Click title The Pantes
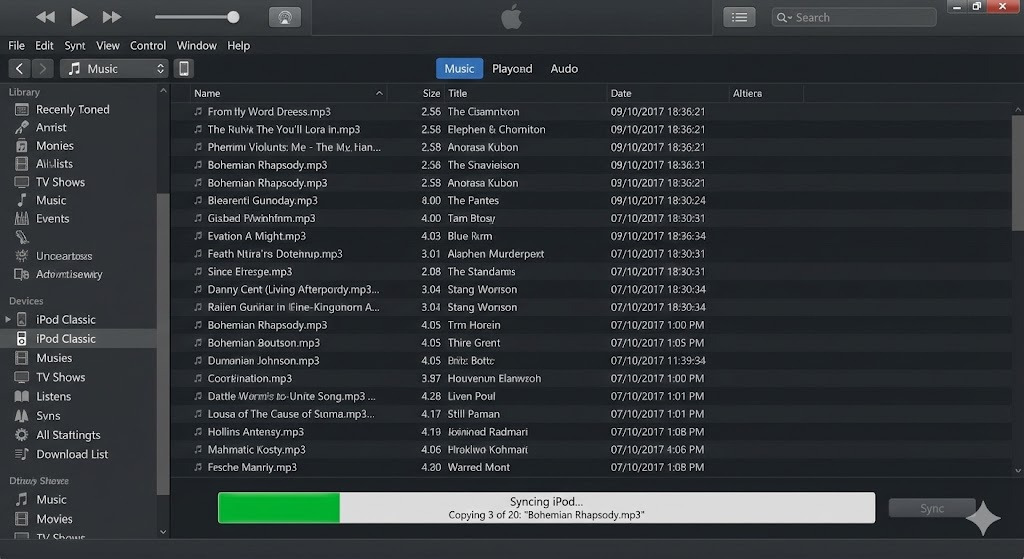Screen dimensions: 1024x559 [x=473, y=200]
